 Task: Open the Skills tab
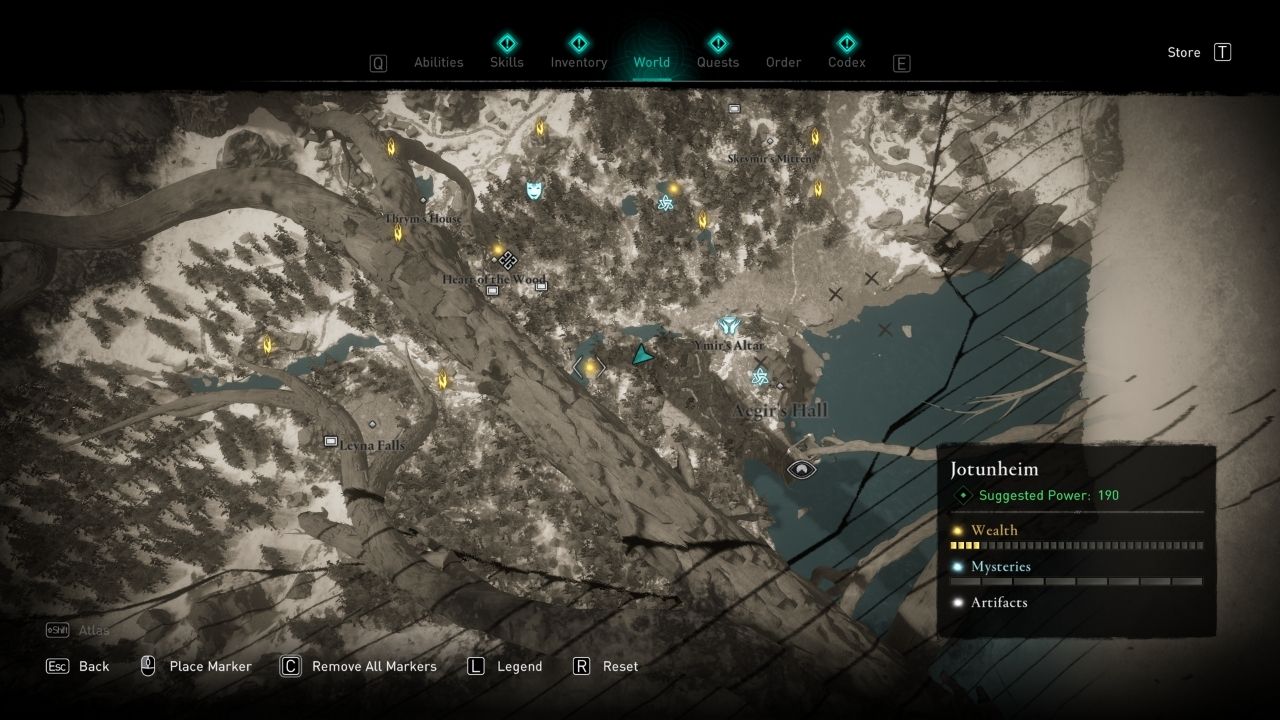[x=506, y=62]
